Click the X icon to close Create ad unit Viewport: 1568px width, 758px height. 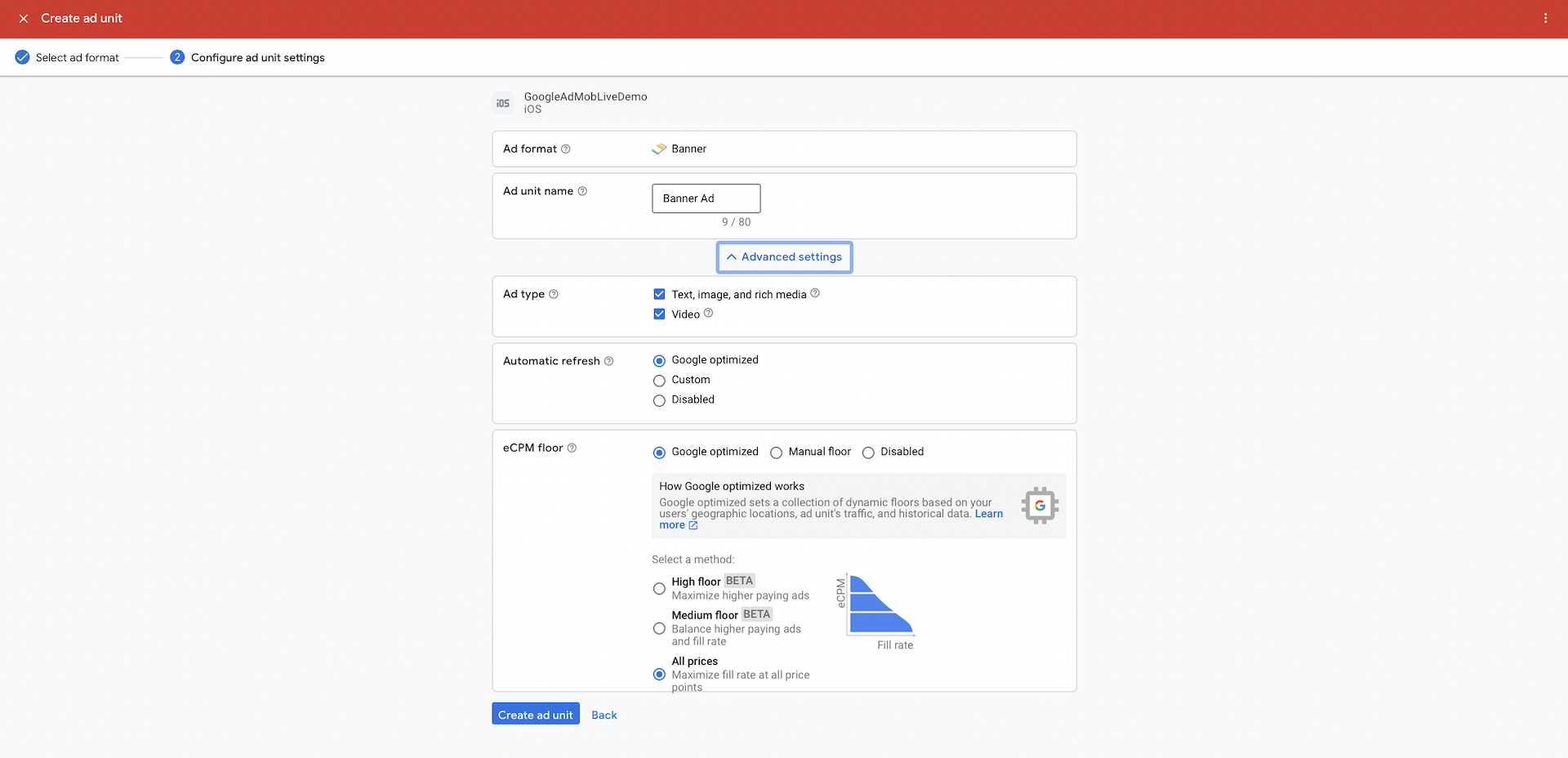coord(24,18)
